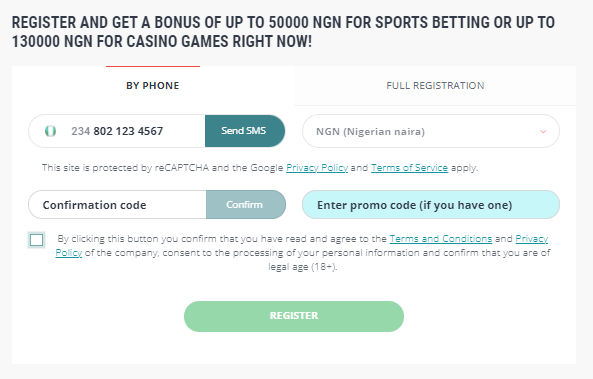Focus the Confirmation code input field
This screenshot has height=379, width=593.
pyautogui.click(x=117, y=205)
